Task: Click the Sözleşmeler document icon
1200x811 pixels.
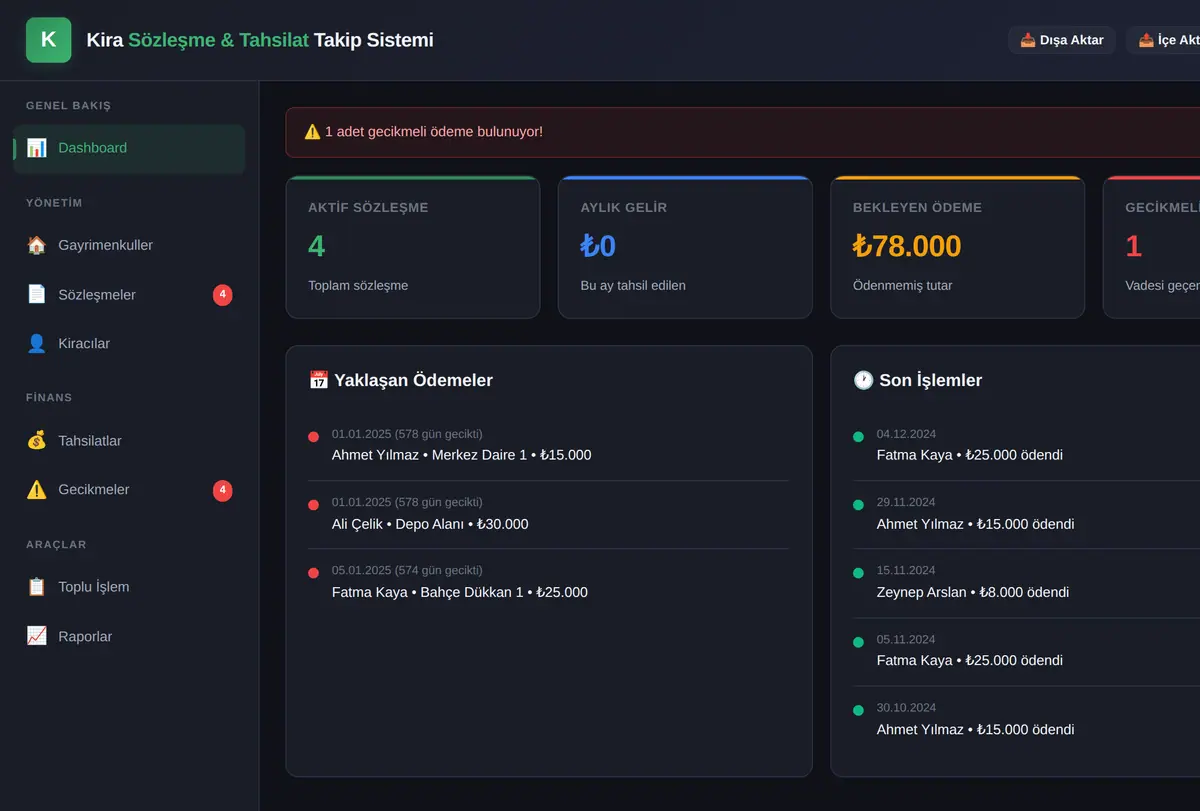Action: point(37,294)
